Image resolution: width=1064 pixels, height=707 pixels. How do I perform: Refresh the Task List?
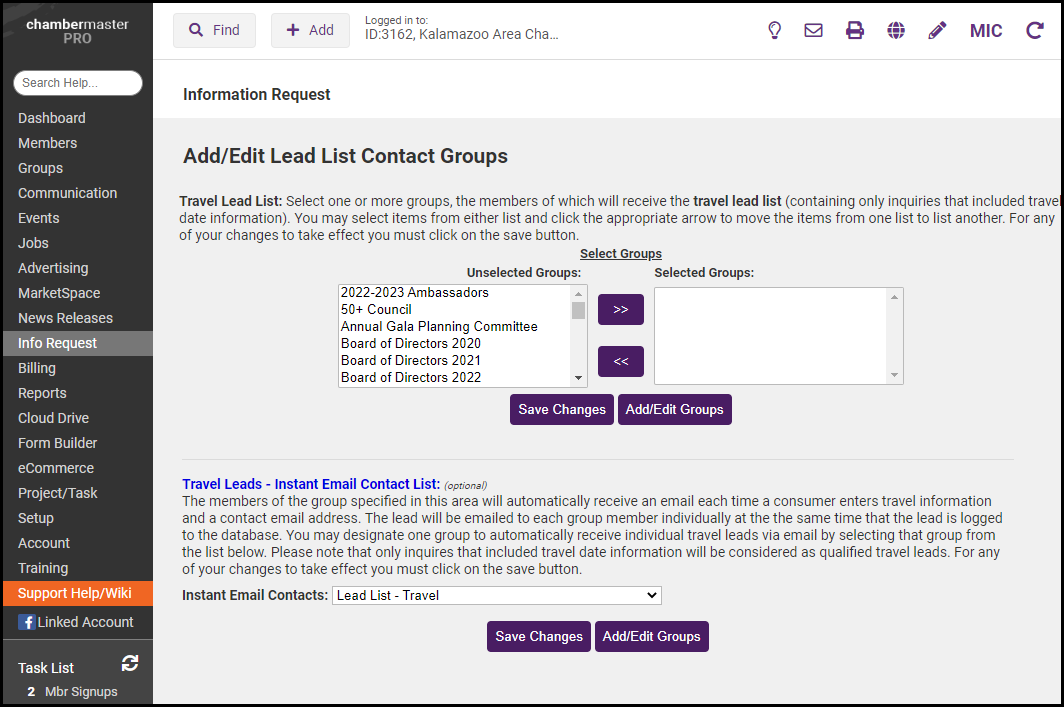pos(130,663)
